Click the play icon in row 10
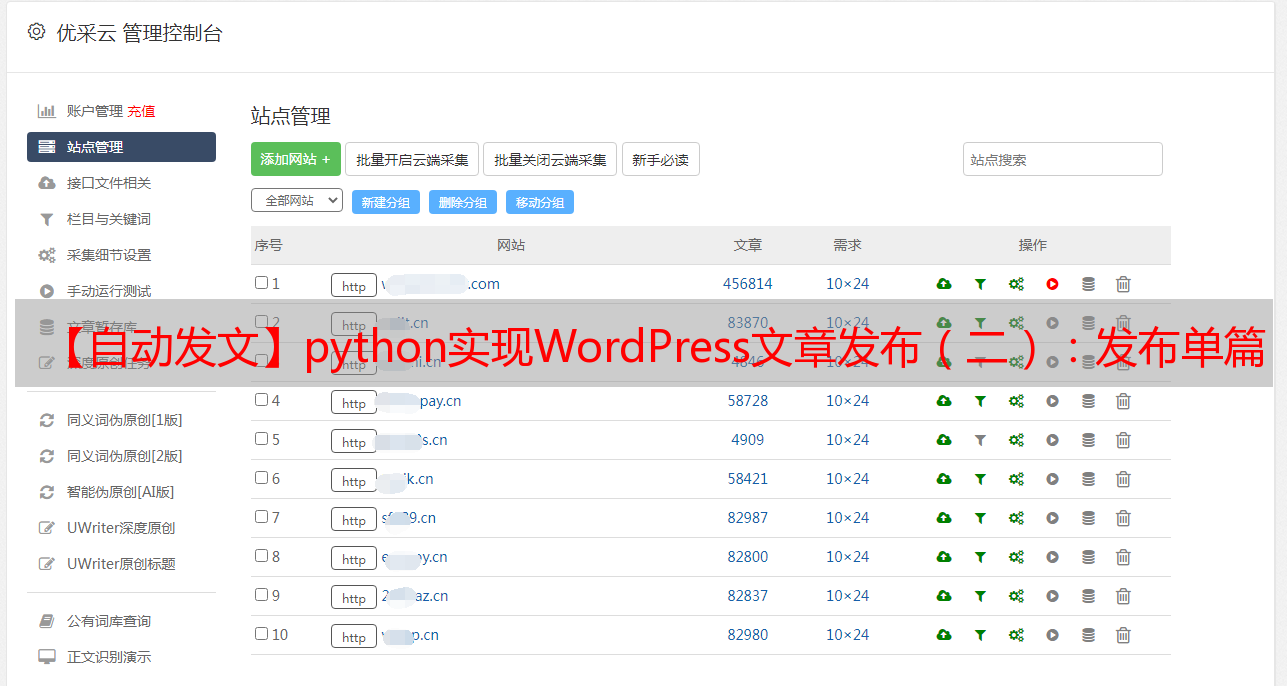Viewport: 1287px width, 686px height. click(1052, 635)
